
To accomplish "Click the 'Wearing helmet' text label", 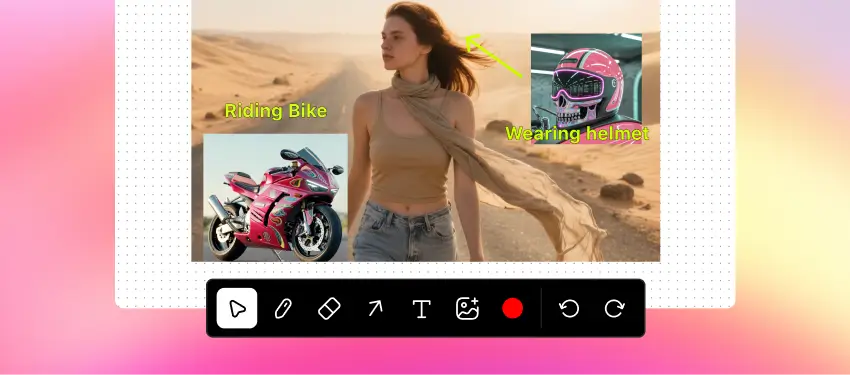I will click(577, 133).
